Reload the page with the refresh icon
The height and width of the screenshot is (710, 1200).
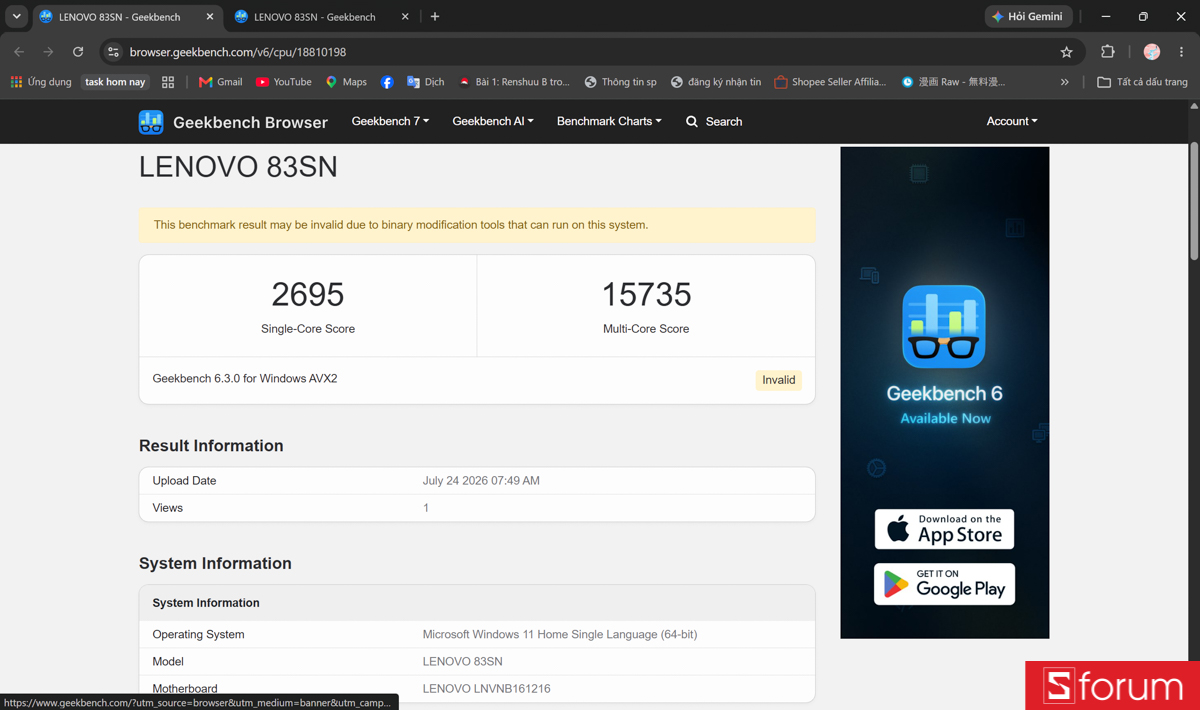(78, 52)
